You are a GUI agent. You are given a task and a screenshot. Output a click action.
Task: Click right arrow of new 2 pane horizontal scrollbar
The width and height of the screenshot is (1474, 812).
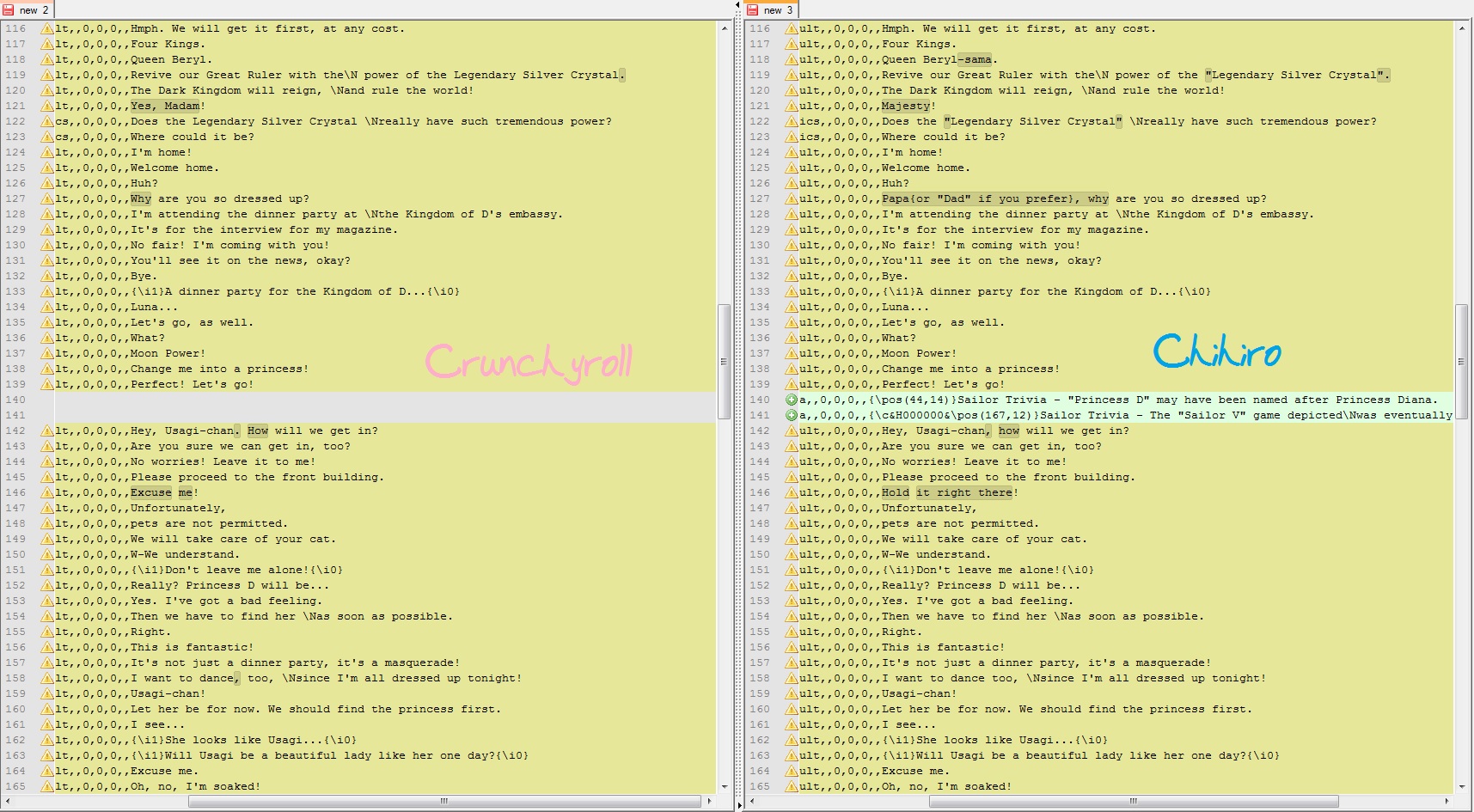coord(709,801)
